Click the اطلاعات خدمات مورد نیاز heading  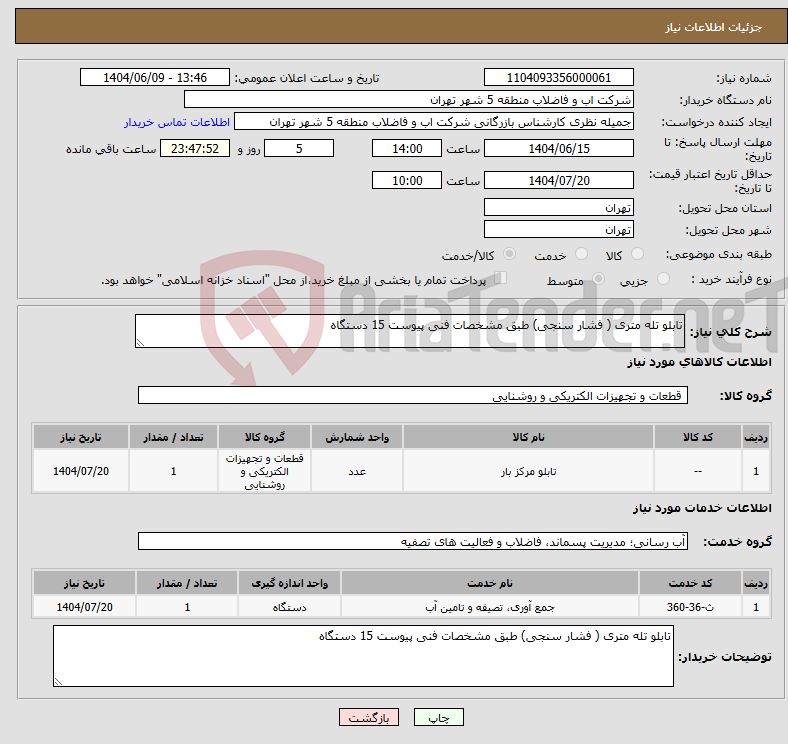(702, 508)
